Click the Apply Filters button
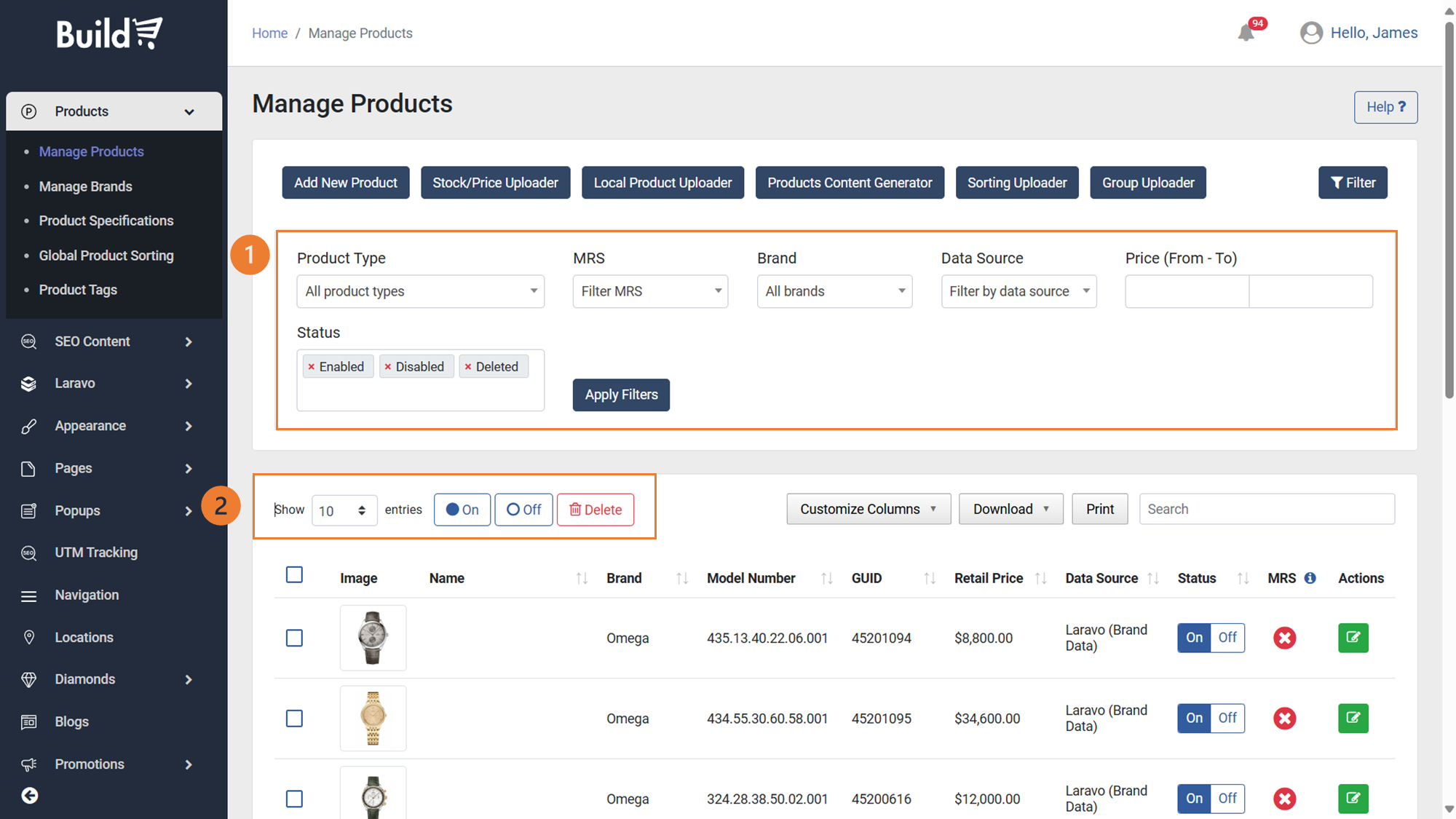The width and height of the screenshot is (1456, 819). click(x=621, y=395)
